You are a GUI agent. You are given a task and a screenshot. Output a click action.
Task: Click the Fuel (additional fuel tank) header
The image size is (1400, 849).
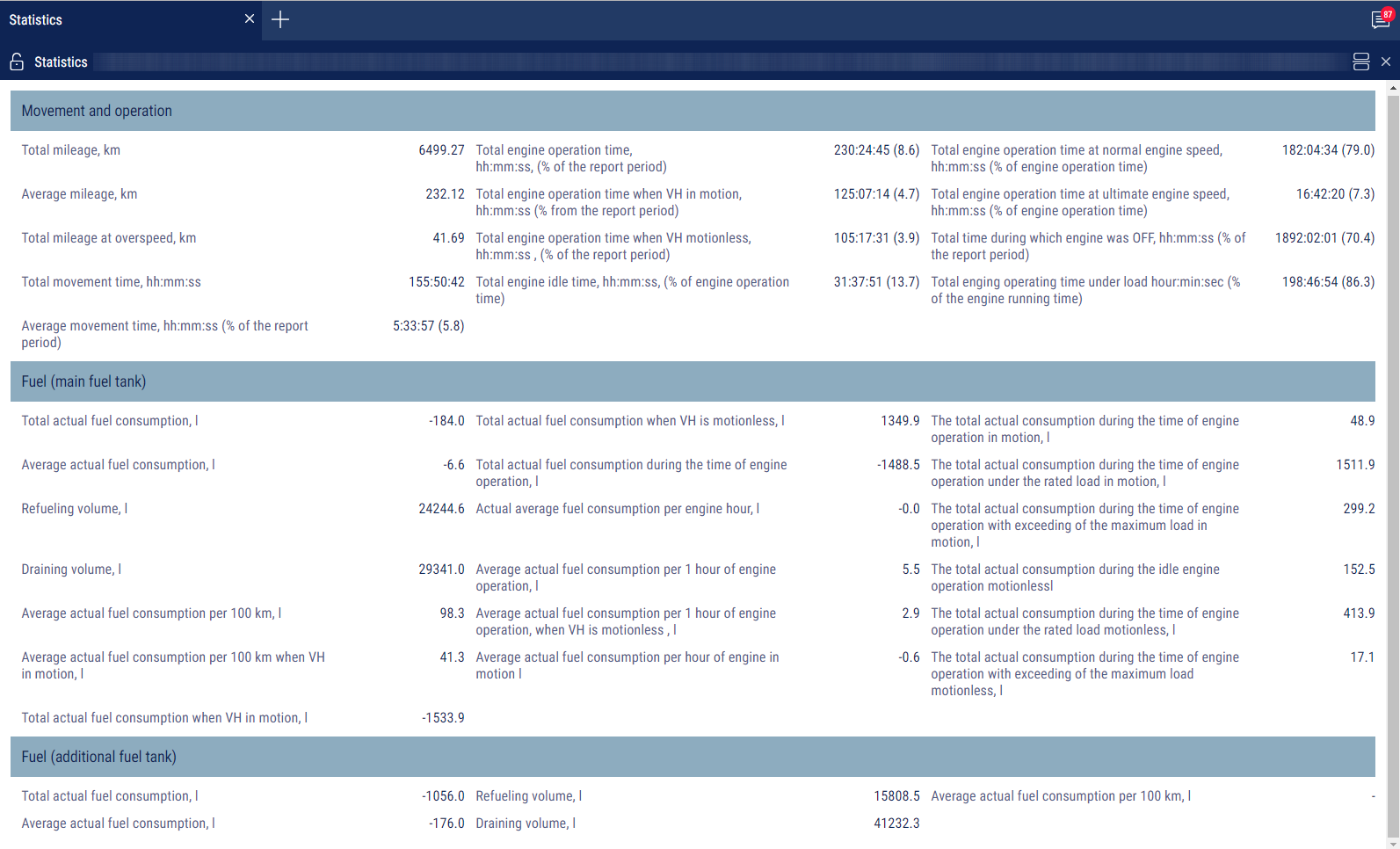pos(693,757)
